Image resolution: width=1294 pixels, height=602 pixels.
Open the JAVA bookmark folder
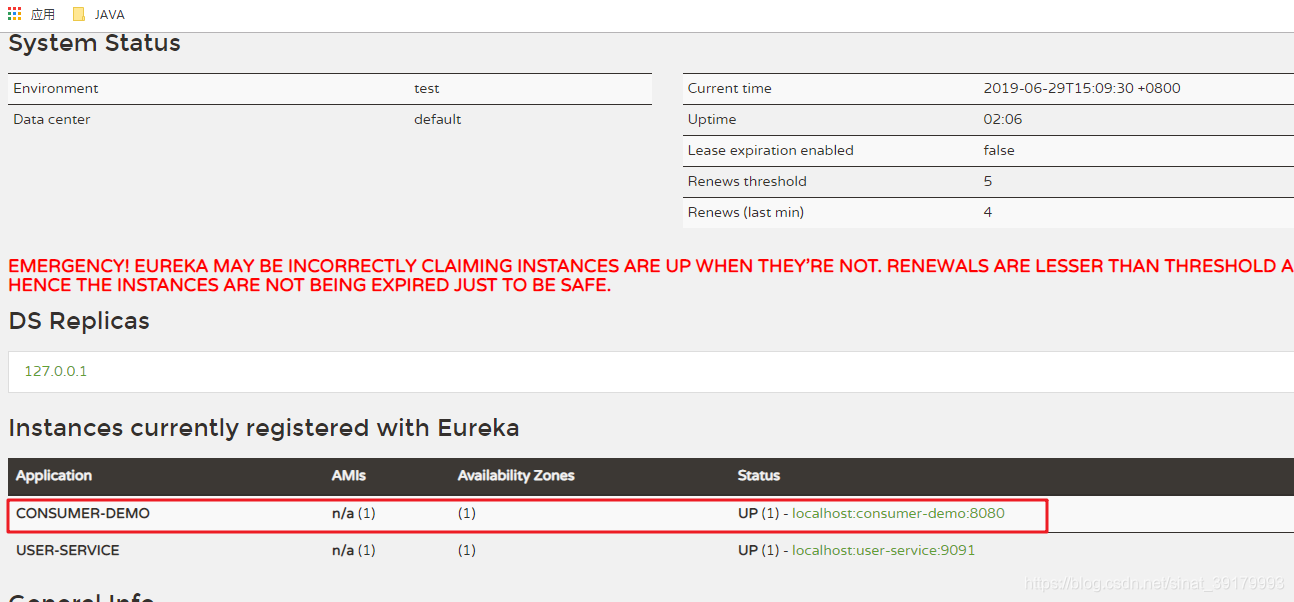point(98,14)
